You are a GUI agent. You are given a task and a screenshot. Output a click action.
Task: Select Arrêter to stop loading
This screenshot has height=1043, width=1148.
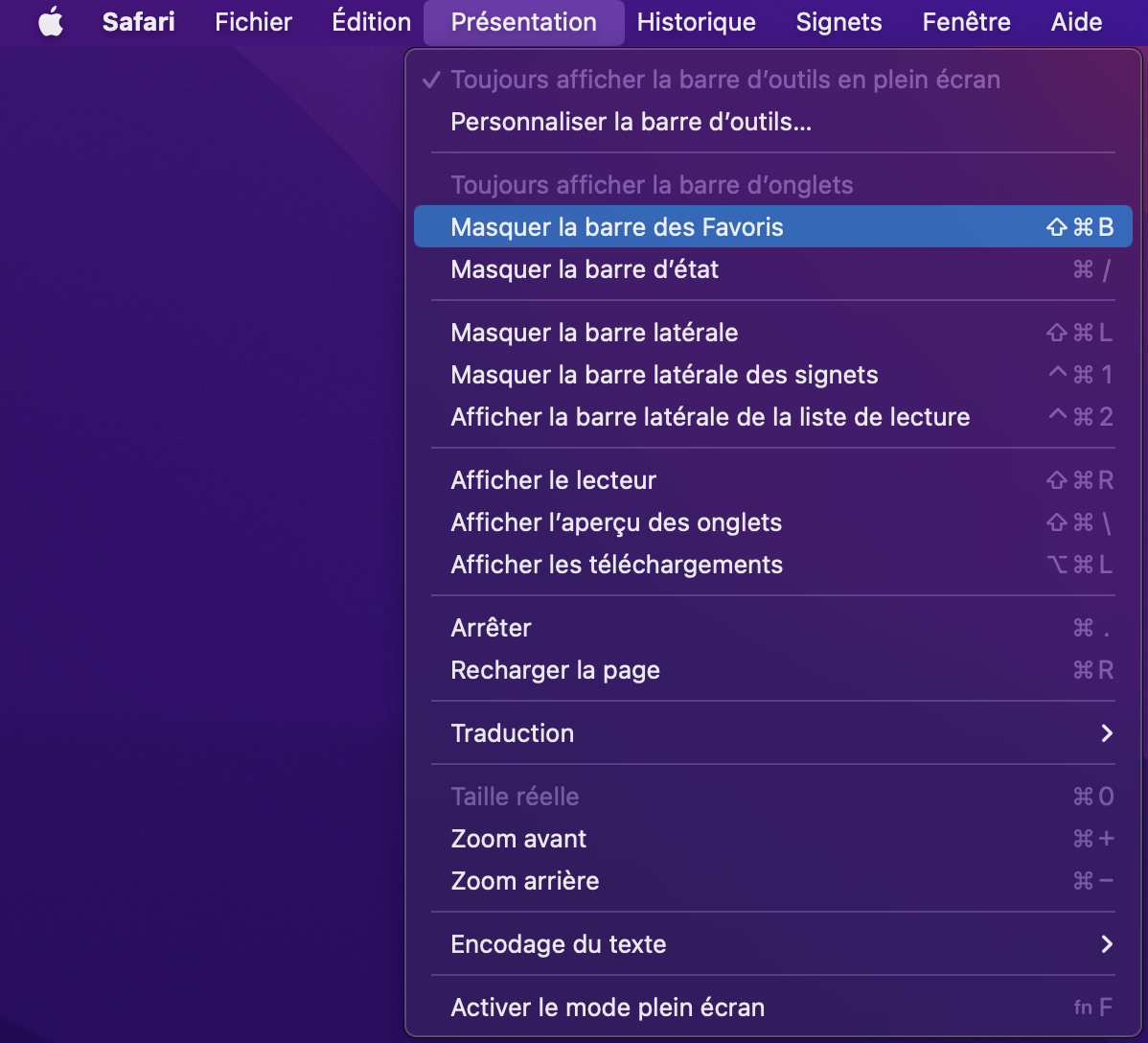pyautogui.click(x=773, y=628)
